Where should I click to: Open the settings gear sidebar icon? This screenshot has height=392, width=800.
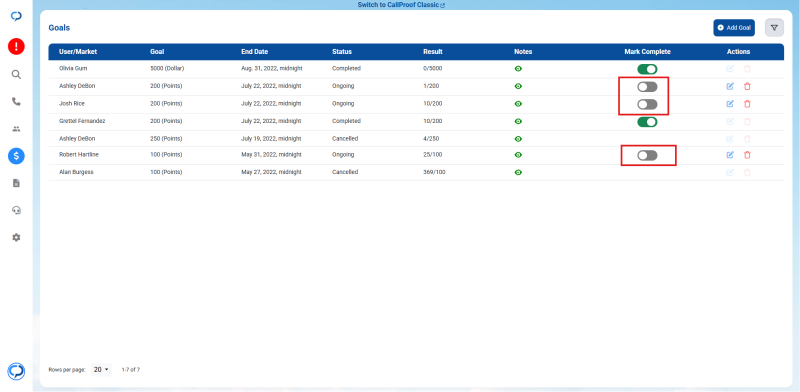click(16, 237)
